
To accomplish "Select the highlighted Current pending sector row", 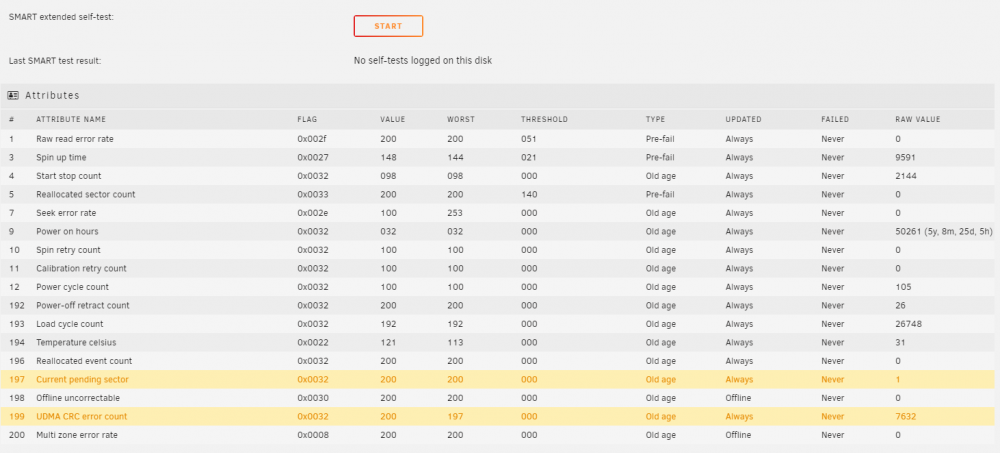I will point(497,379).
